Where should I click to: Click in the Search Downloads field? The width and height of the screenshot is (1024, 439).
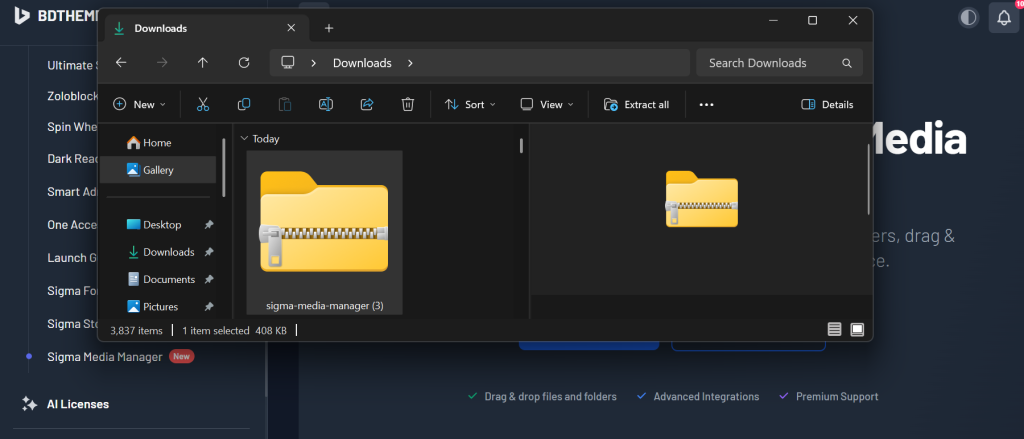click(779, 63)
